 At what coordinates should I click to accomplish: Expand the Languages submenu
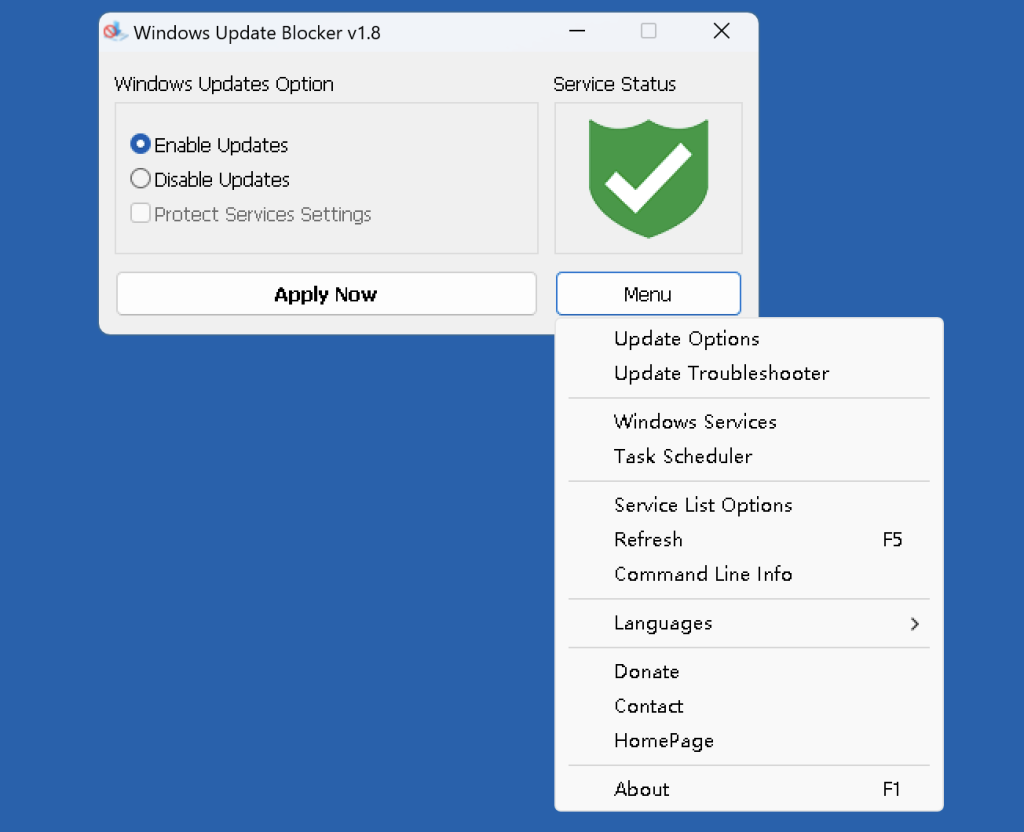[748, 624]
